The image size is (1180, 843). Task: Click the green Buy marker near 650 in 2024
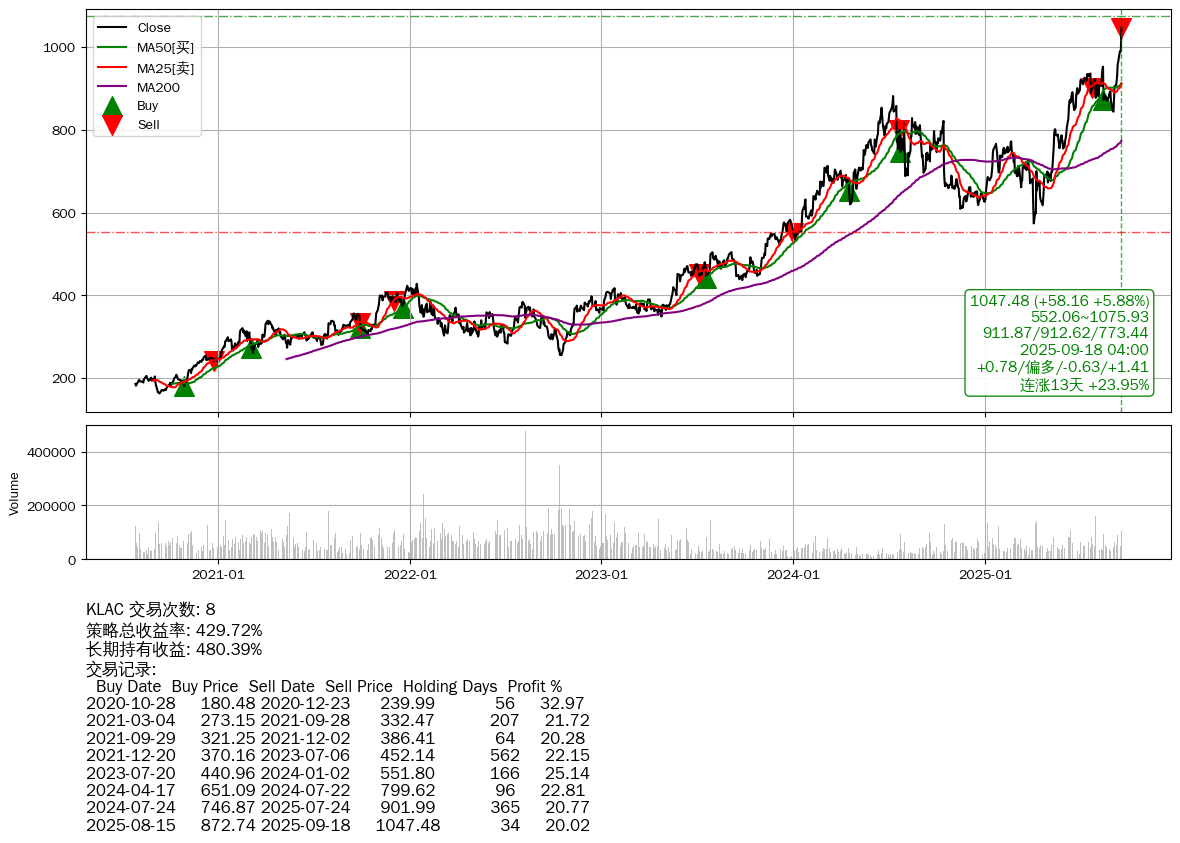849,191
